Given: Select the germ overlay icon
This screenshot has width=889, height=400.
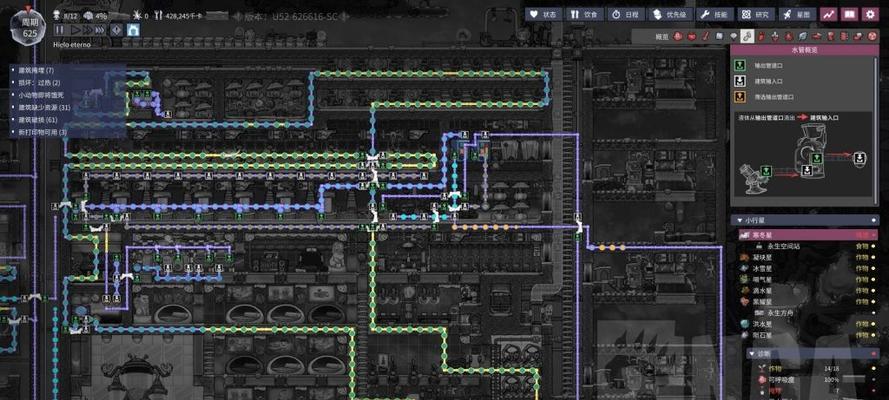Looking at the screenshot, I should pos(789,36).
